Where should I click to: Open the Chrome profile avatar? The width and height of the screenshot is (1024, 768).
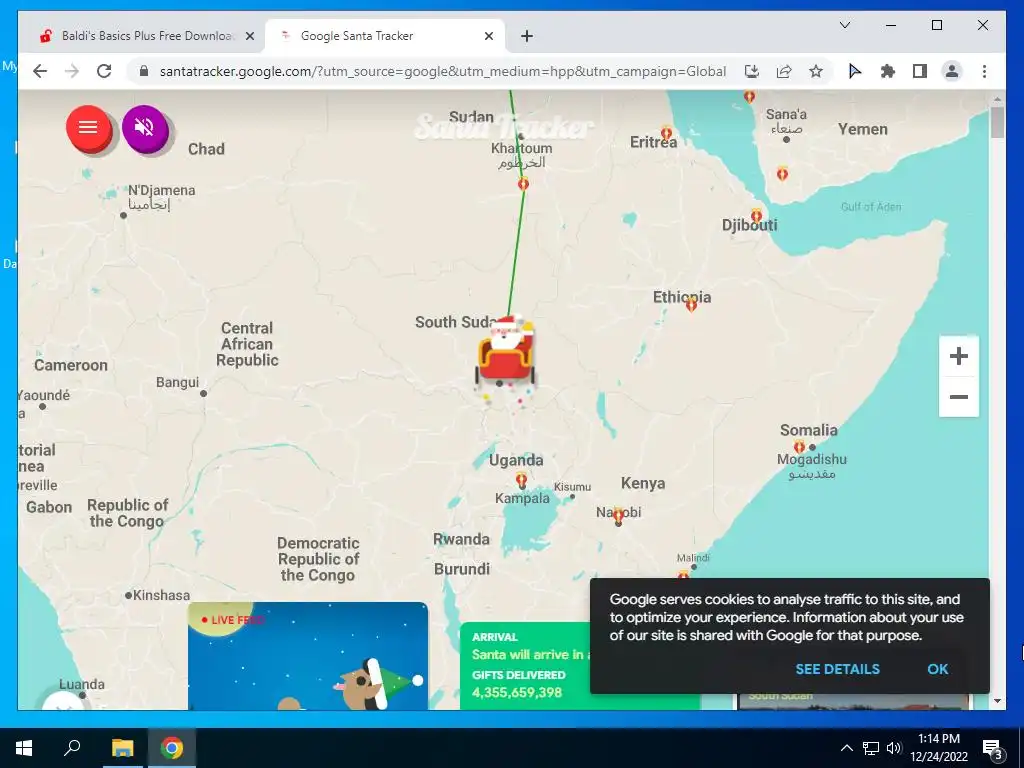tap(952, 71)
